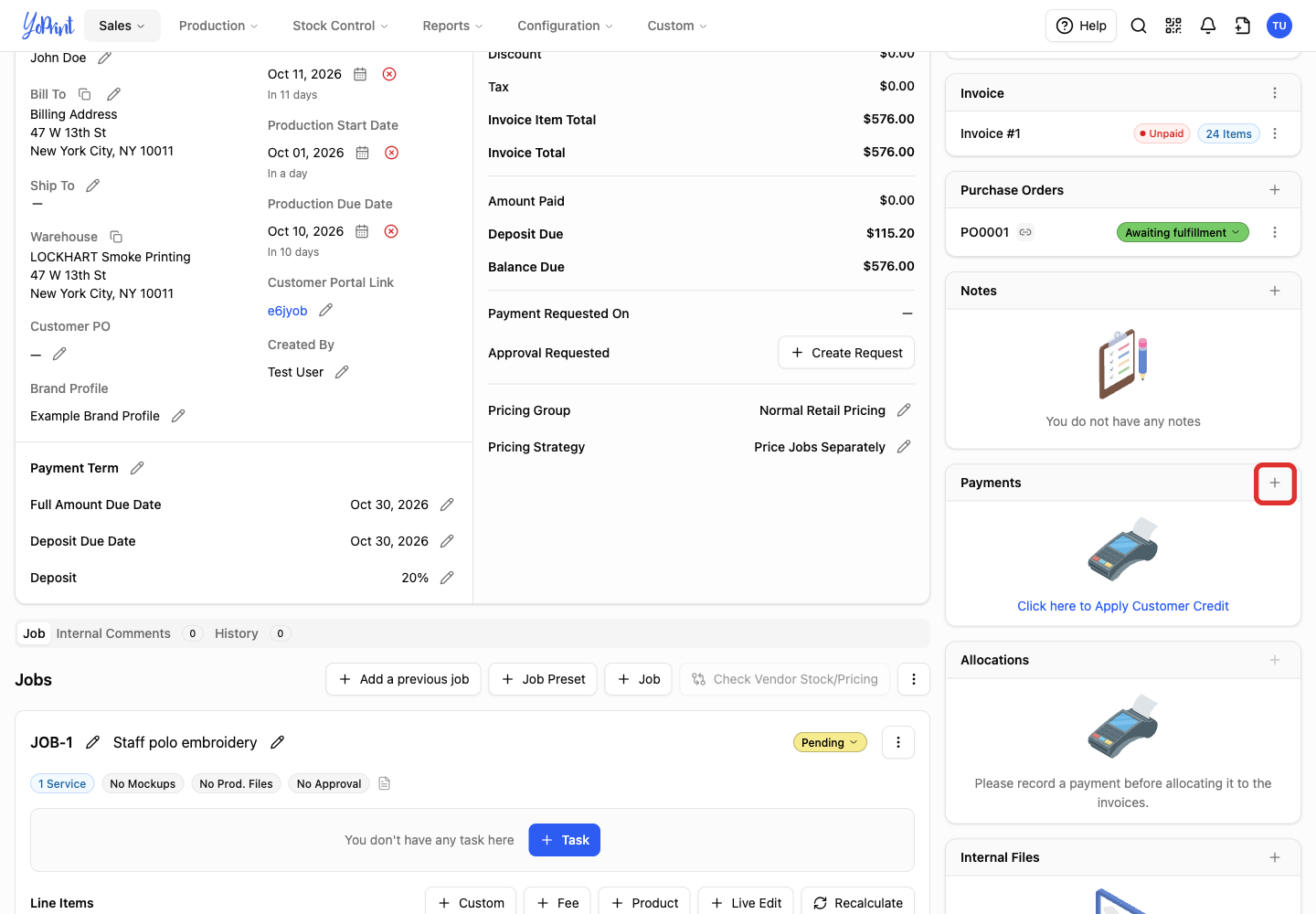Click the Create Request button
1316x914 pixels.
click(x=846, y=353)
